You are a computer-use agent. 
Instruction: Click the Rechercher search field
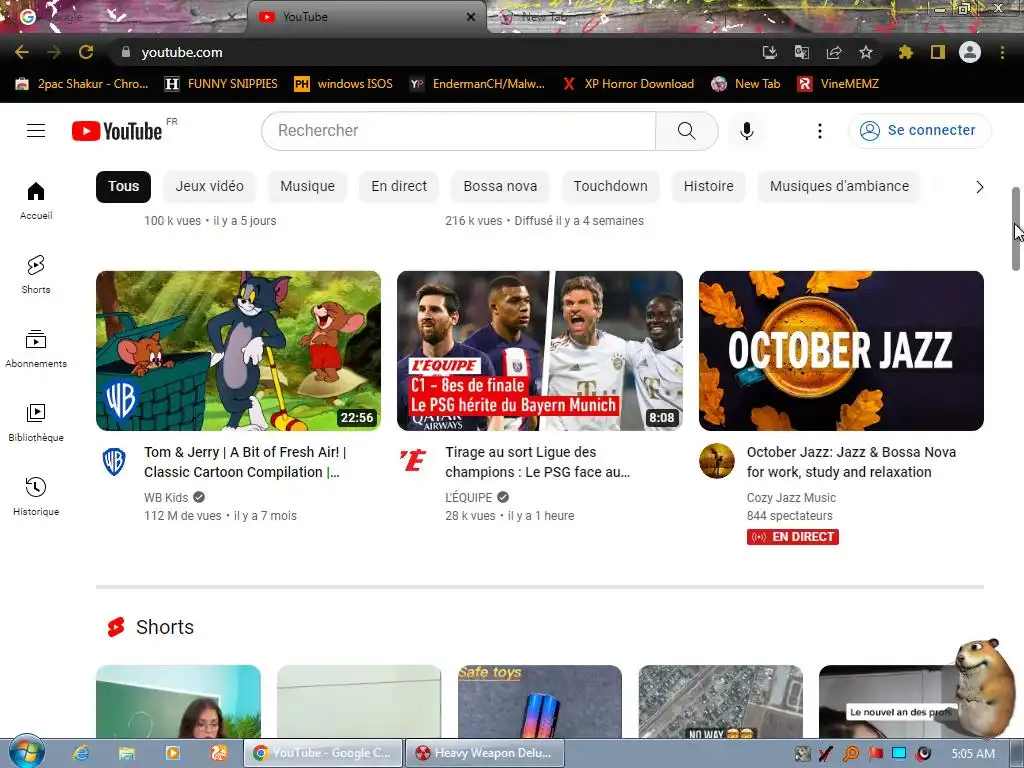[458, 131]
